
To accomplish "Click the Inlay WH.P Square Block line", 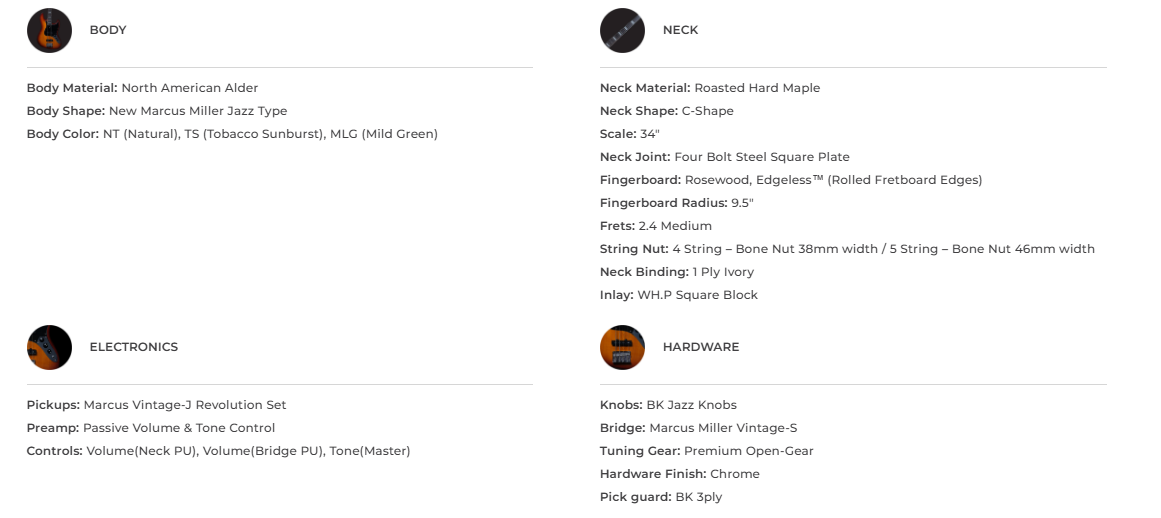I will coord(678,295).
